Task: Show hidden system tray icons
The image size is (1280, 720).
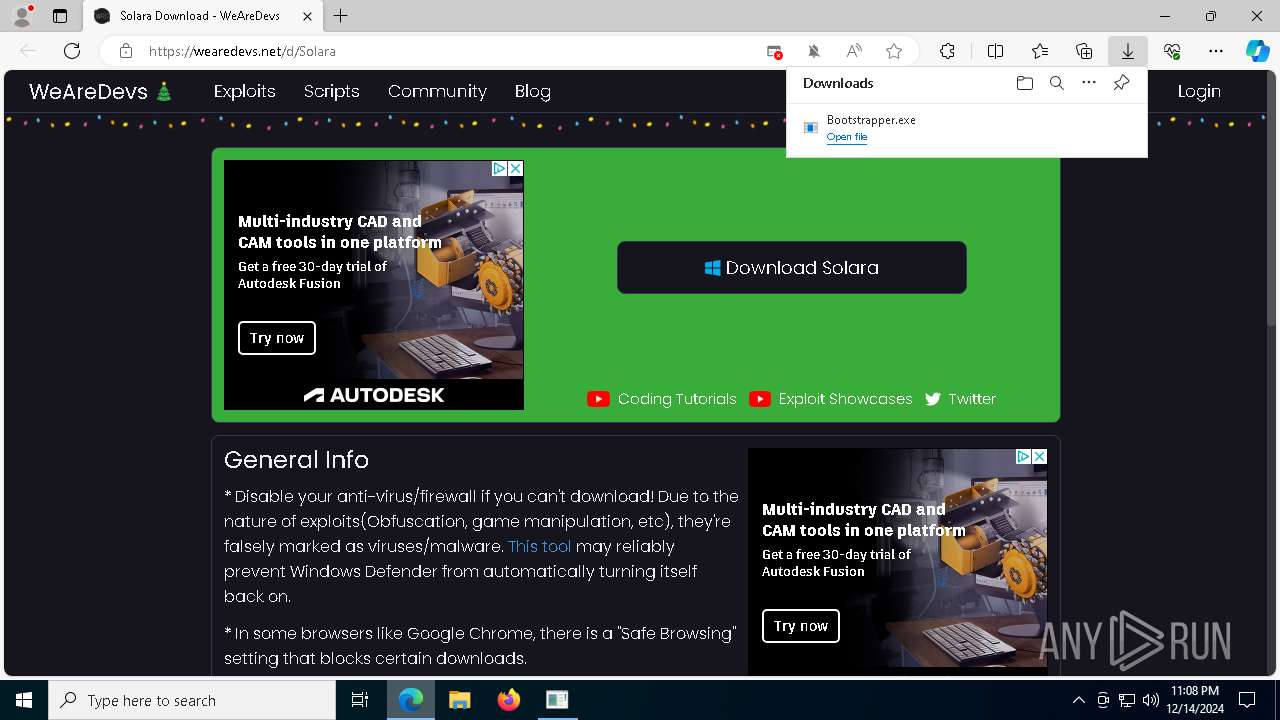Action: [x=1078, y=700]
